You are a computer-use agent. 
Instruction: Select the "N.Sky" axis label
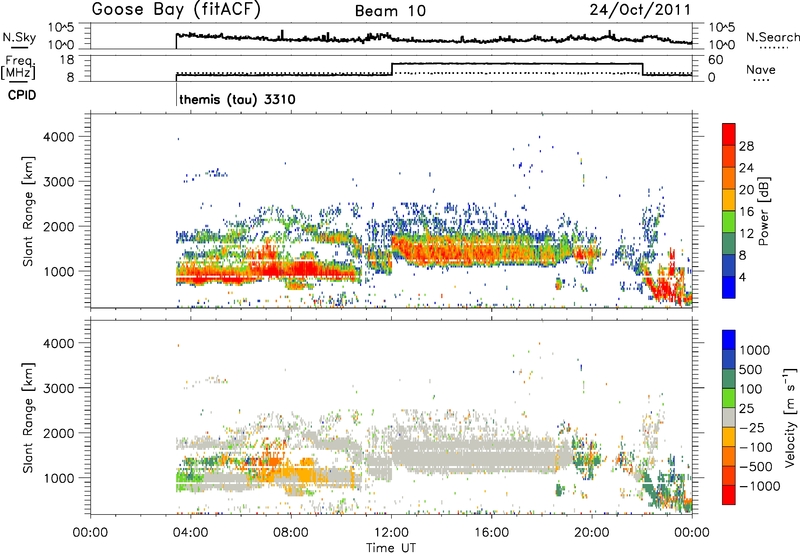coord(19,37)
